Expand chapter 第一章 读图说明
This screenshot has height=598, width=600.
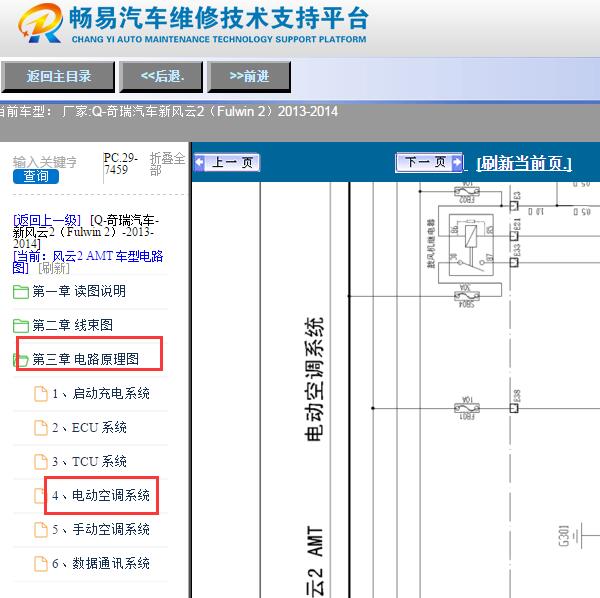(79, 292)
